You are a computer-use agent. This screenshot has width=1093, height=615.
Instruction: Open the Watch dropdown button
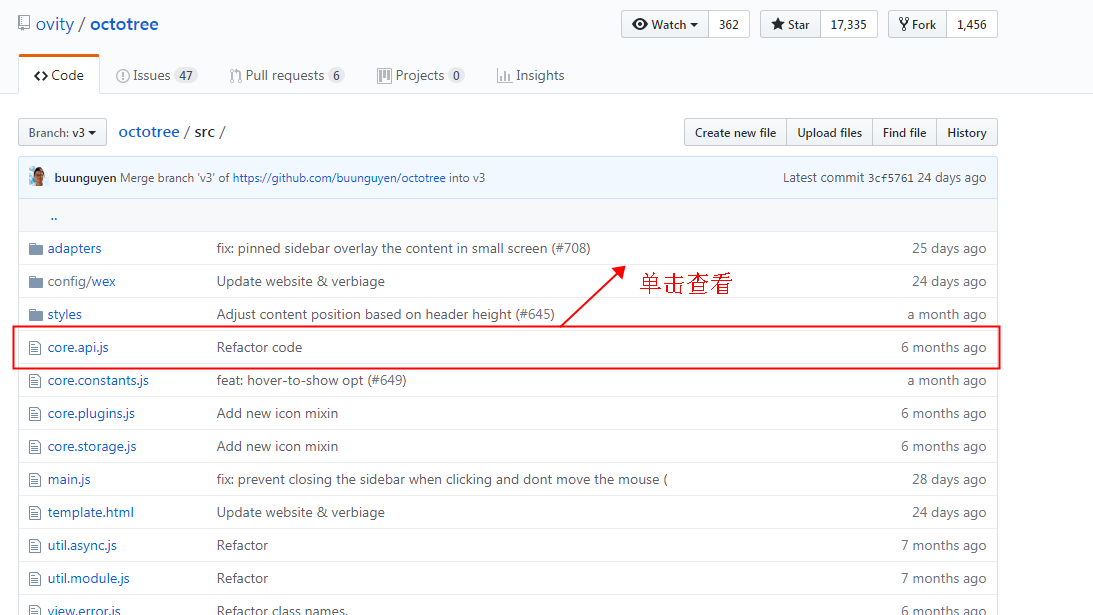664,24
